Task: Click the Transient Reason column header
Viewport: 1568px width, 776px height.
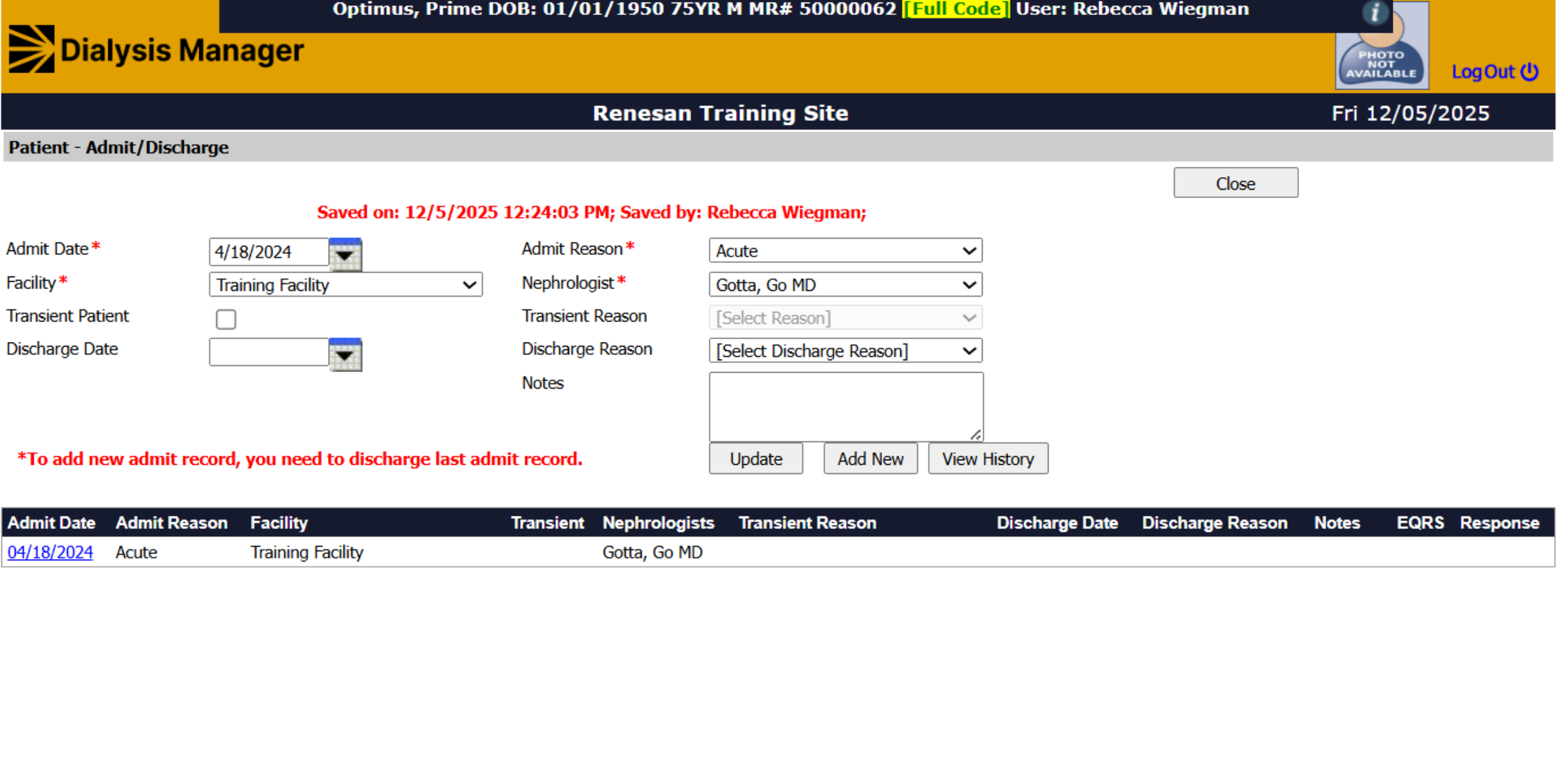Action: pos(808,523)
